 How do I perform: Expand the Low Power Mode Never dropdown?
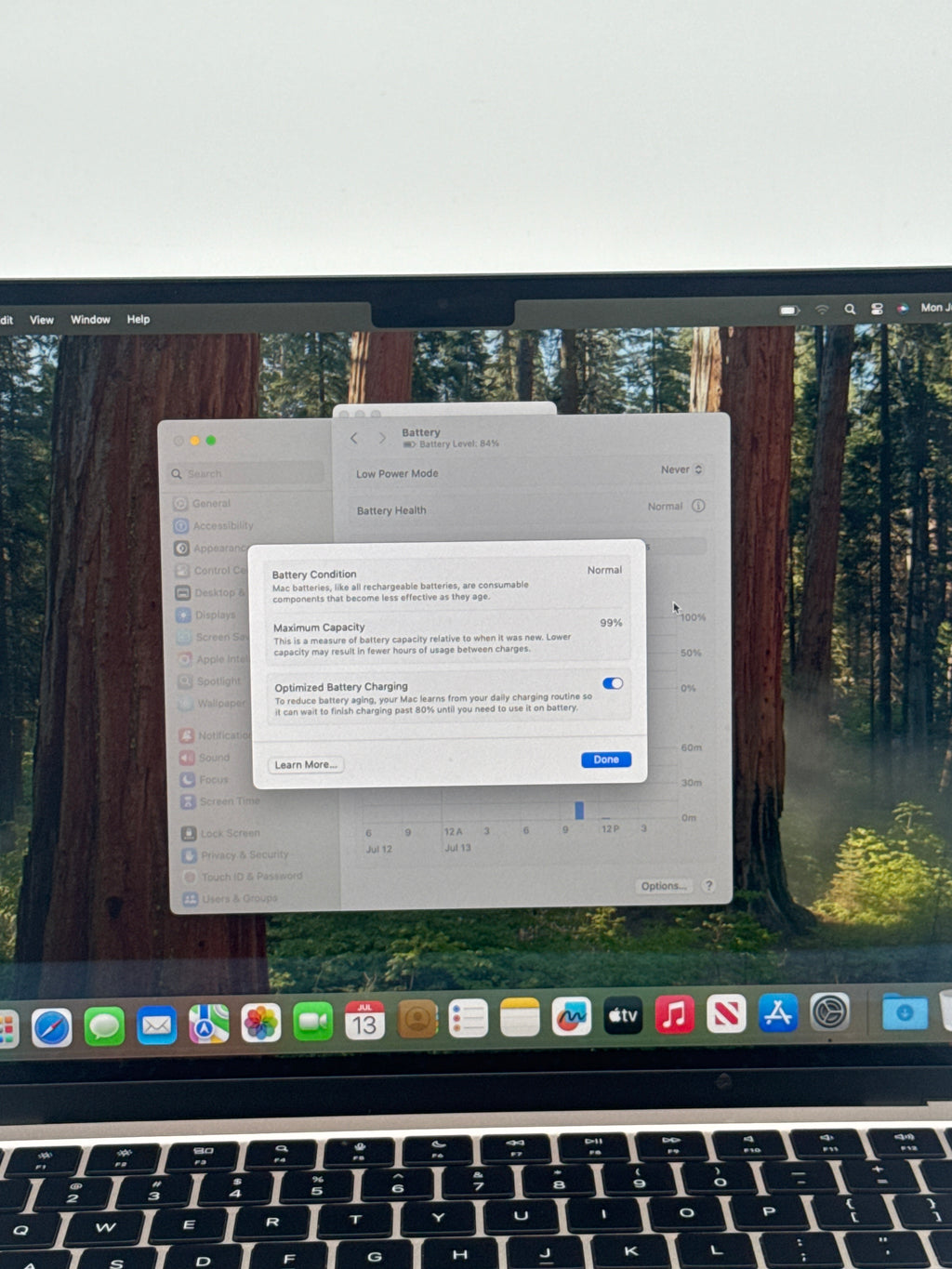click(681, 469)
